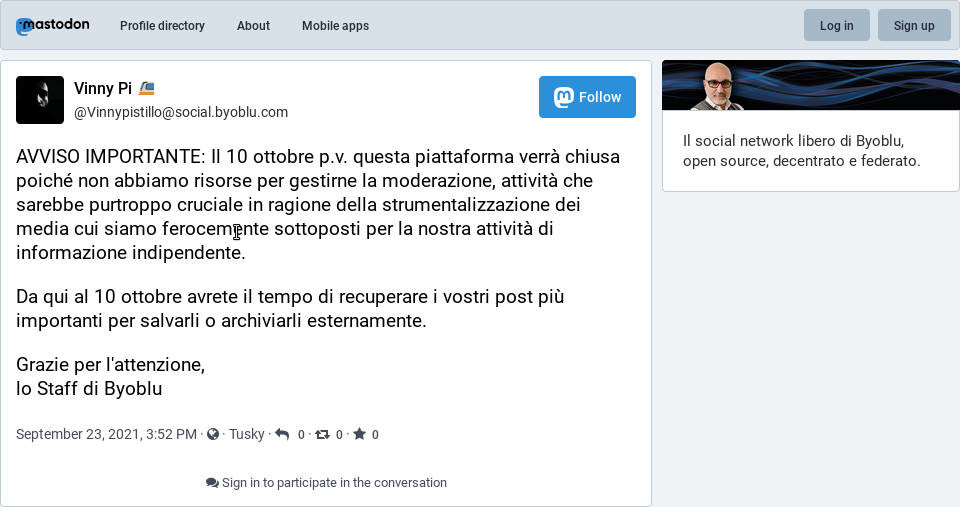
Task: Follow Vinny Pi
Action: click(x=587, y=97)
